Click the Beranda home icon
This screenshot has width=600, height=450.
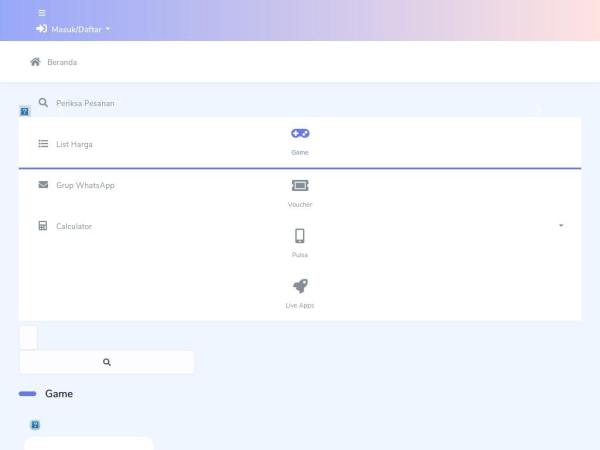(35, 62)
